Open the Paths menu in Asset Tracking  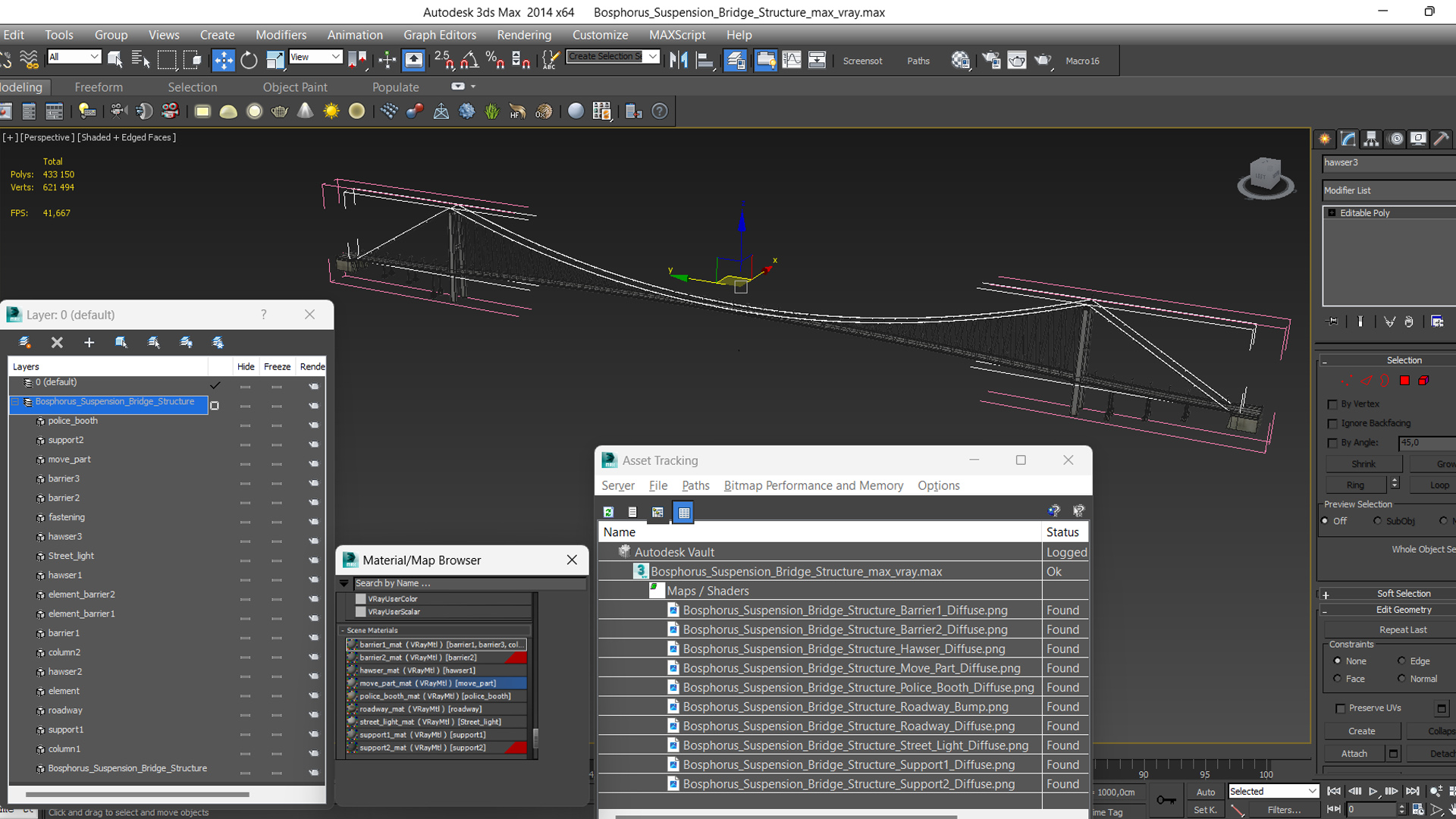point(695,485)
